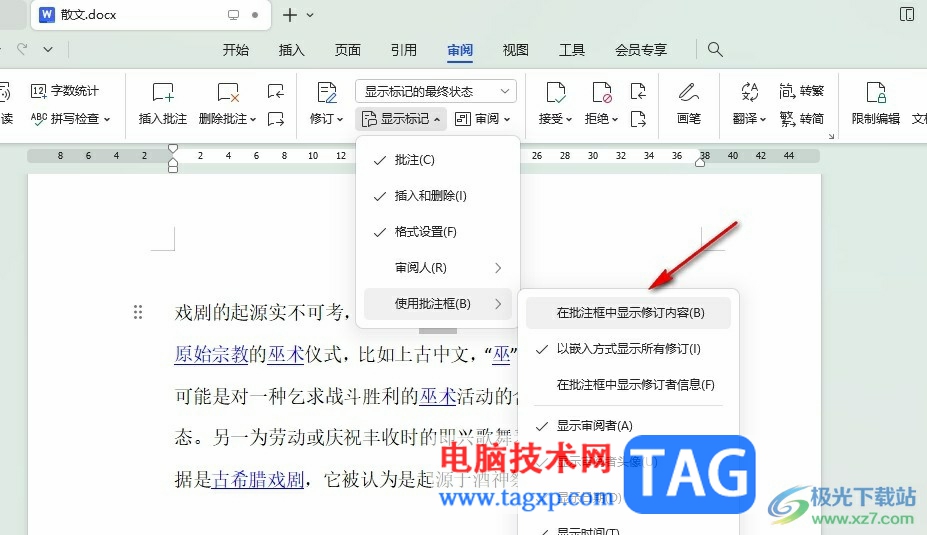Open quick access customization dropdown
Screen dimensions: 927x535
[x=48, y=50]
